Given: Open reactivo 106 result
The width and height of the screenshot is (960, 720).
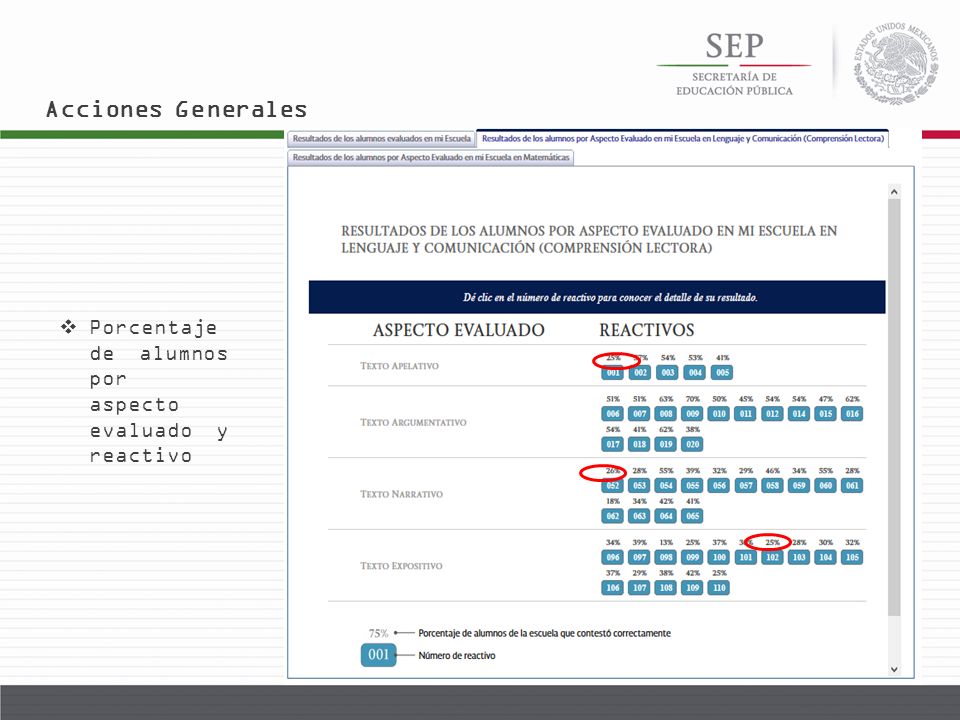Looking at the screenshot, I should tap(613, 588).
